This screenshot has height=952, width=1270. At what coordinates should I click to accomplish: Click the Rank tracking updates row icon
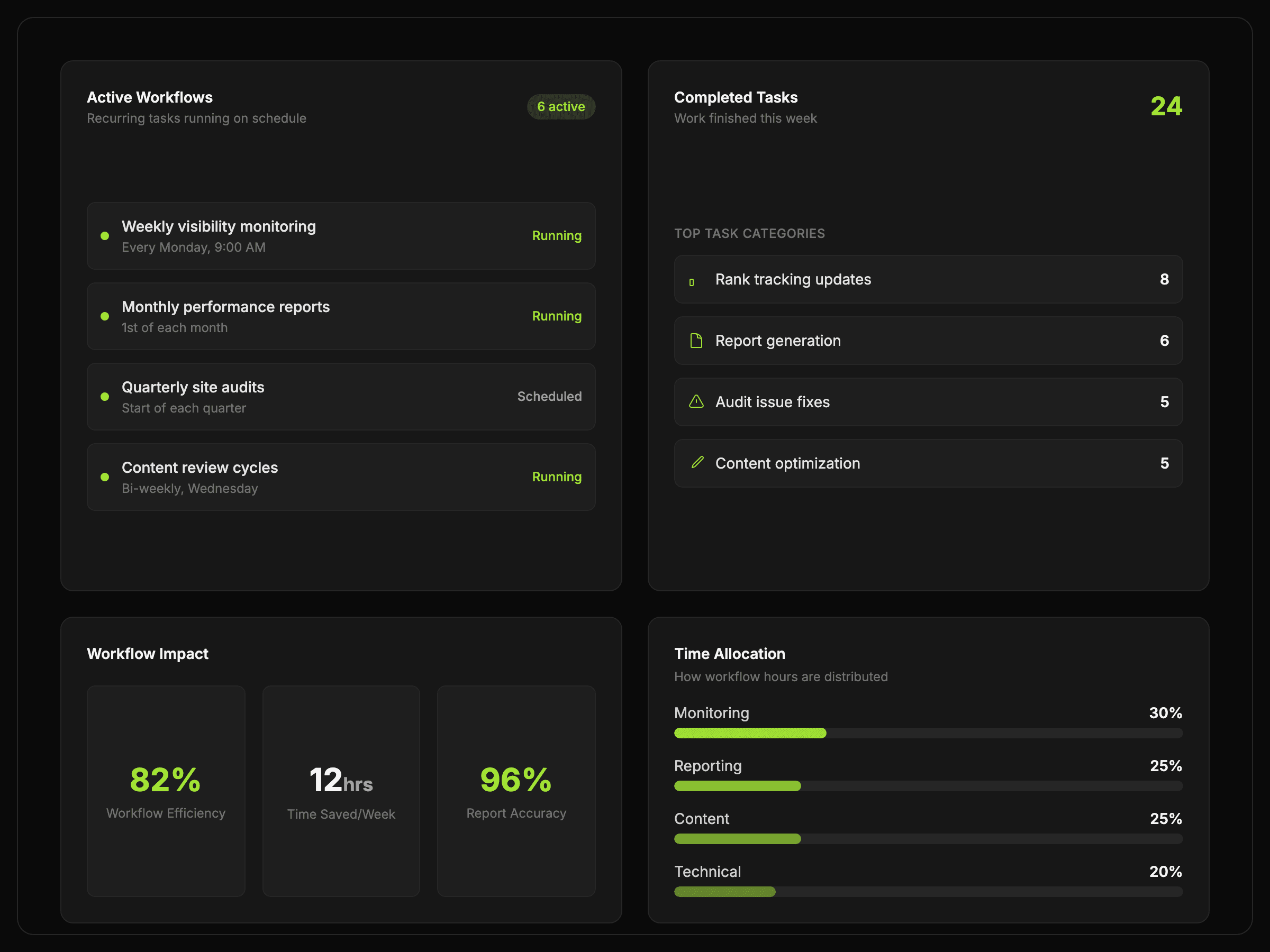(x=692, y=282)
